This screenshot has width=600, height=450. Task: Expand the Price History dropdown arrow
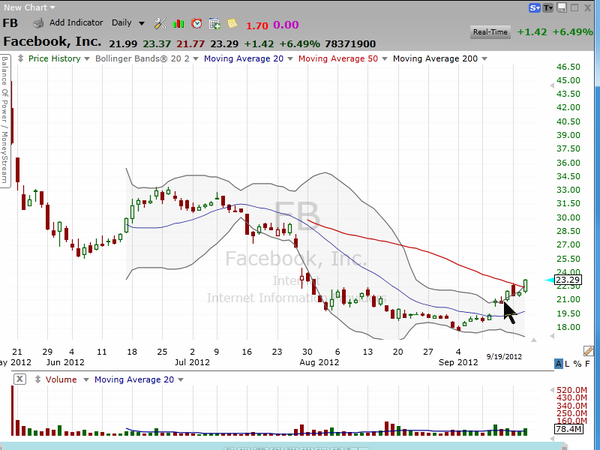pos(87,59)
